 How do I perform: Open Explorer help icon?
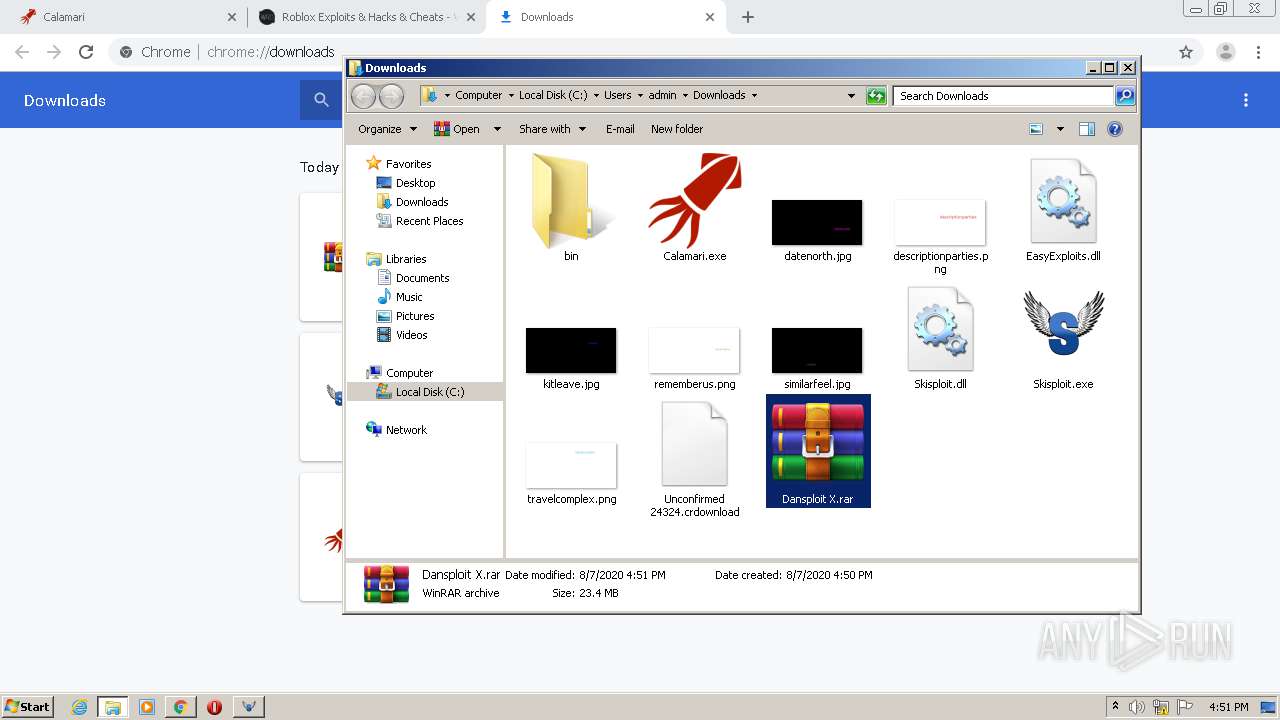point(1115,129)
